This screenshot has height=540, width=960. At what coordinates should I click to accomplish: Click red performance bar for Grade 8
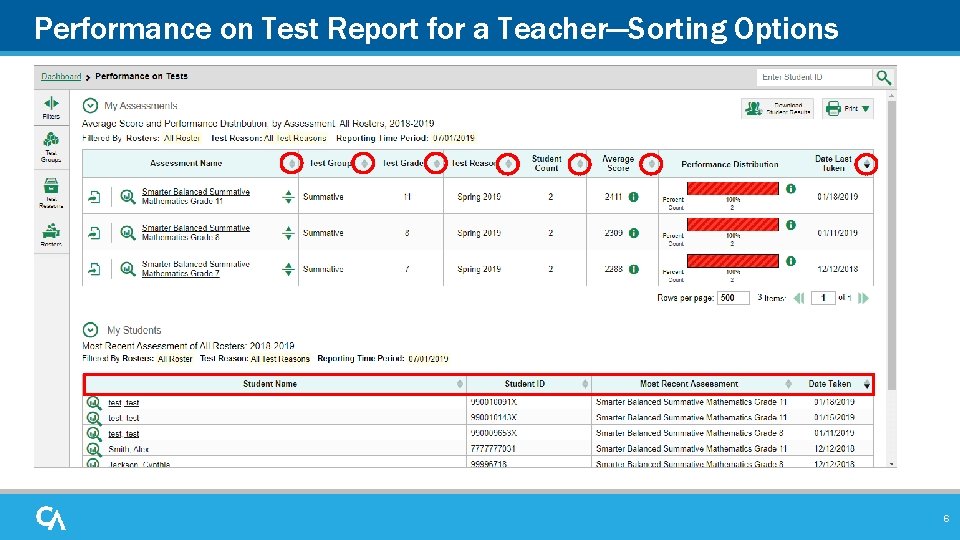coord(733,225)
